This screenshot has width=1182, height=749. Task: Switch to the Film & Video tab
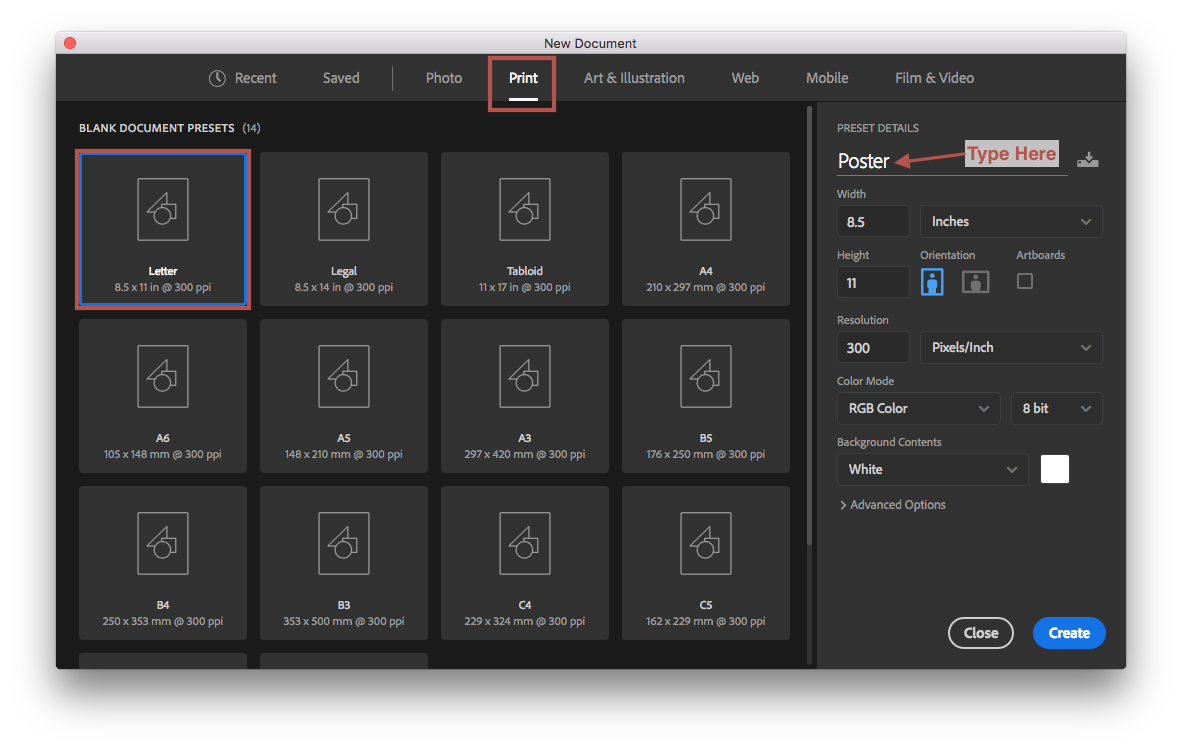click(x=934, y=78)
